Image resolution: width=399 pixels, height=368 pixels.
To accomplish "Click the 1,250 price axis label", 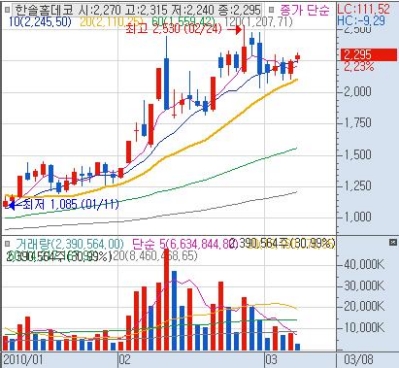I will 357,186.
